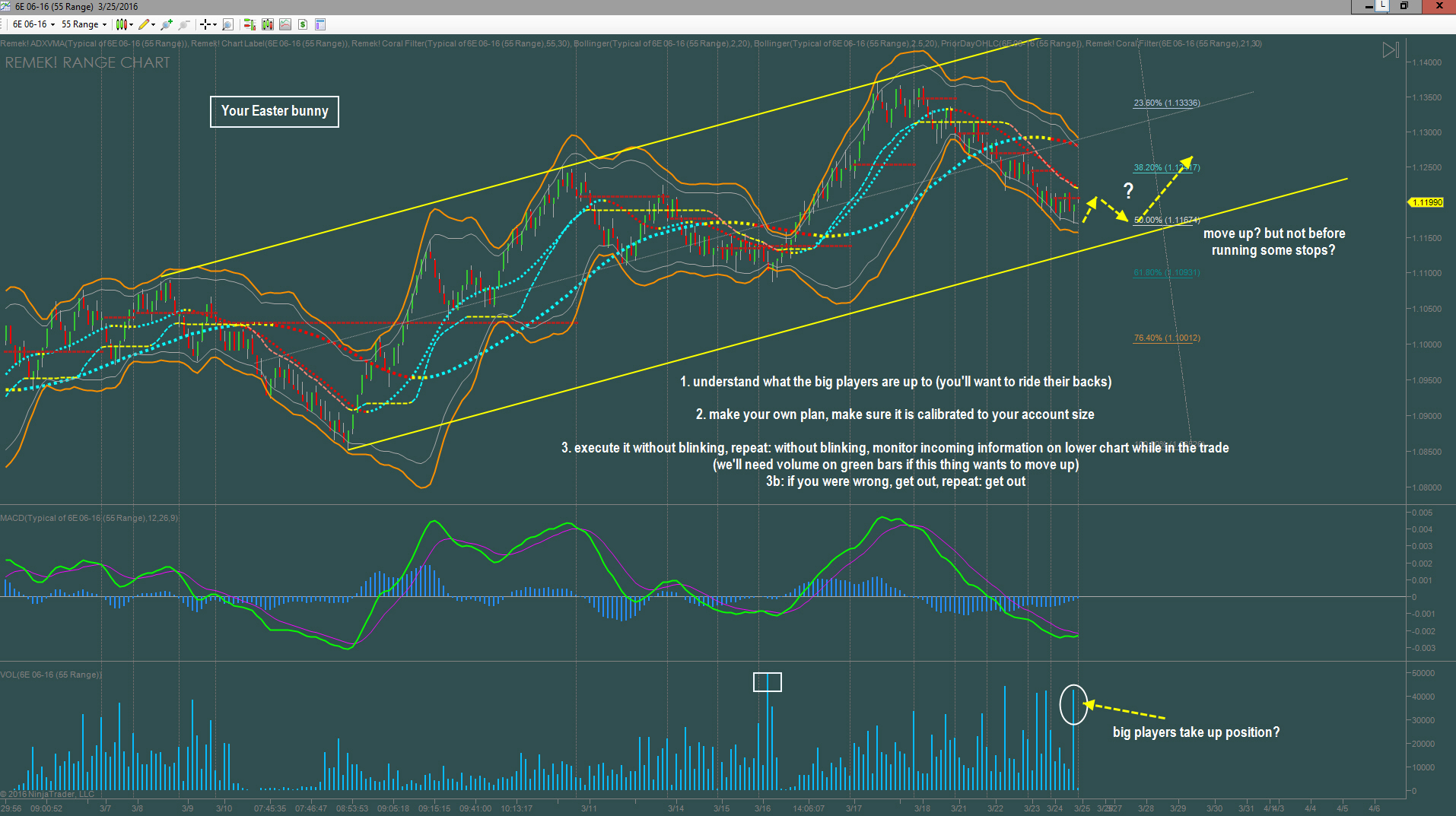Select the 38.20% Fibonacci level label
1456x816 pixels.
click(x=1167, y=167)
